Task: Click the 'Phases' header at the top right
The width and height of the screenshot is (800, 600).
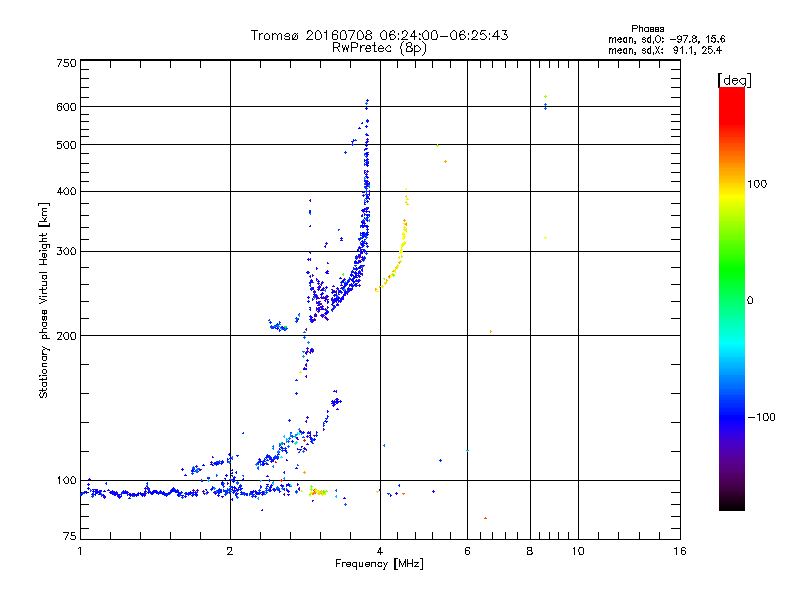Action: click(647, 29)
